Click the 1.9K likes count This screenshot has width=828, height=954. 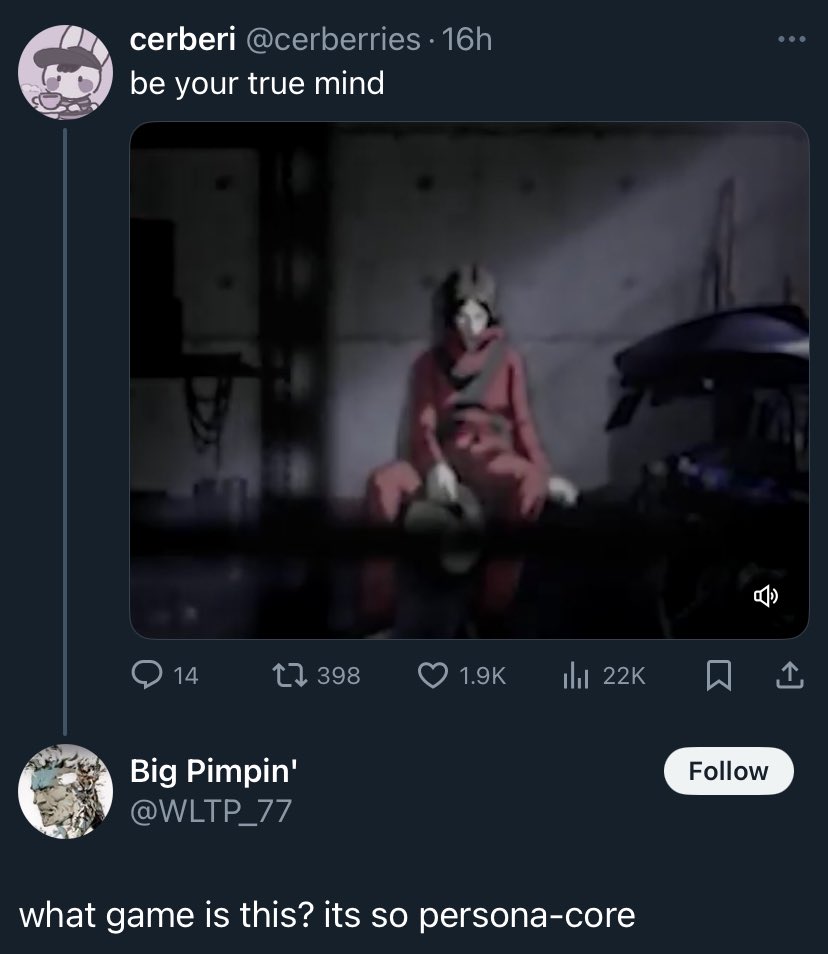(483, 676)
